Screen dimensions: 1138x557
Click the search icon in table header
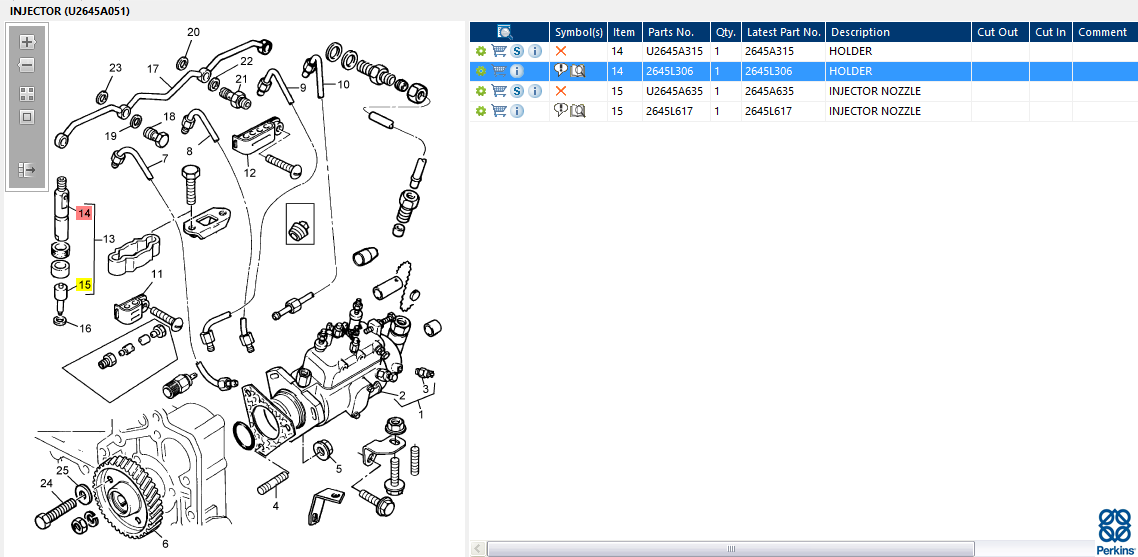[x=505, y=32]
